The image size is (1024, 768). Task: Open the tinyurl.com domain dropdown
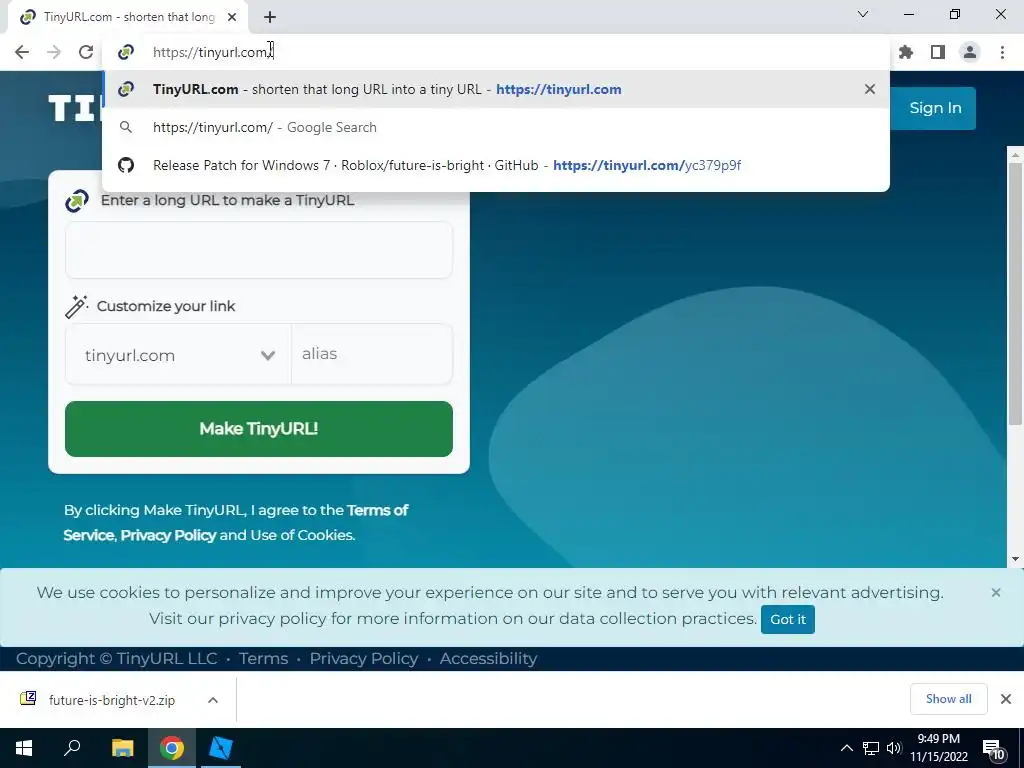click(x=178, y=355)
